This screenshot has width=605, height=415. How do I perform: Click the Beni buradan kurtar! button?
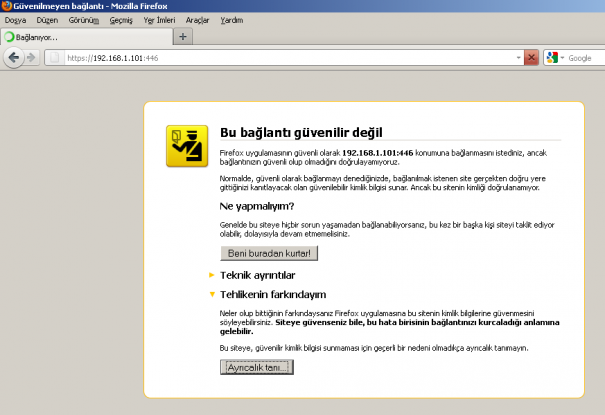click(x=269, y=253)
